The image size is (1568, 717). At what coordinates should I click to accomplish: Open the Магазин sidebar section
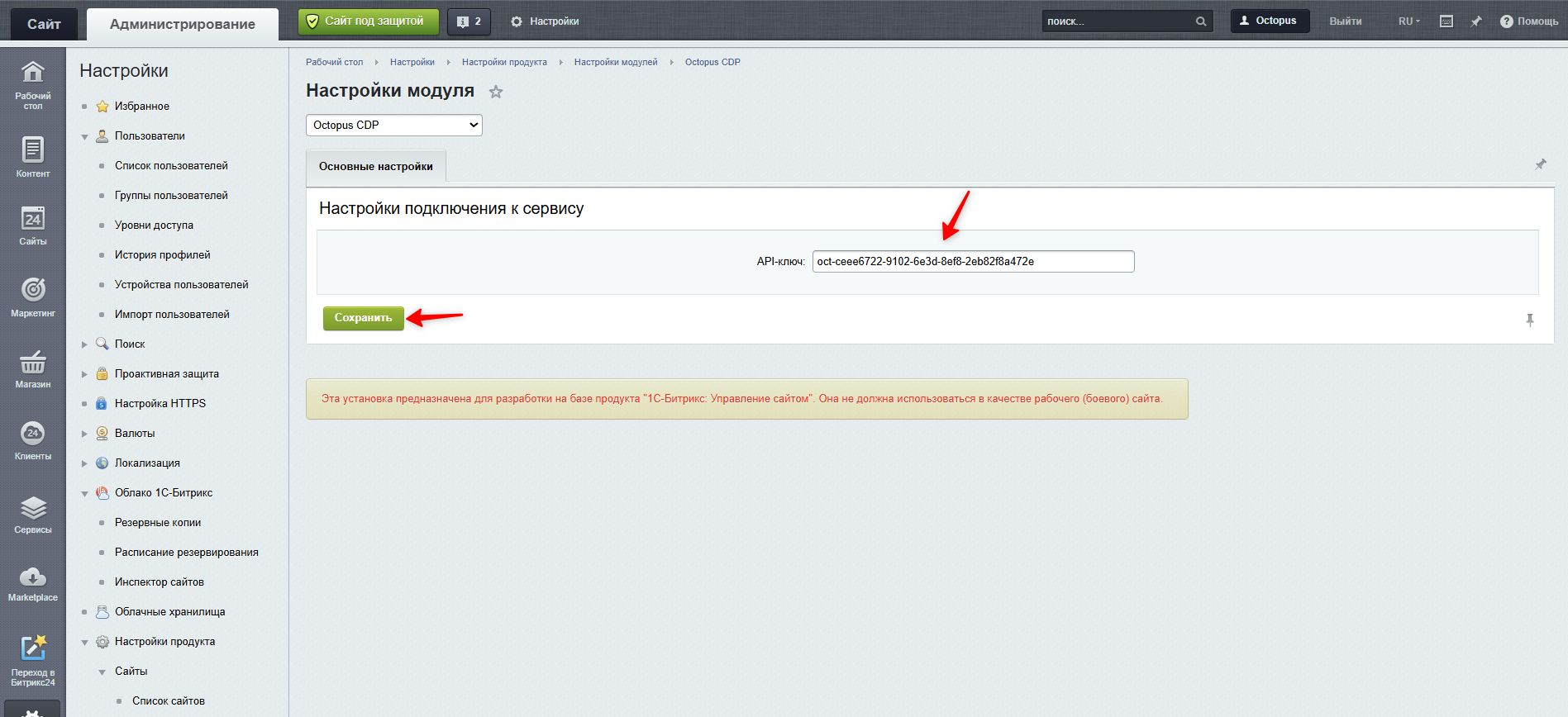pyautogui.click(x=32, y=368)
